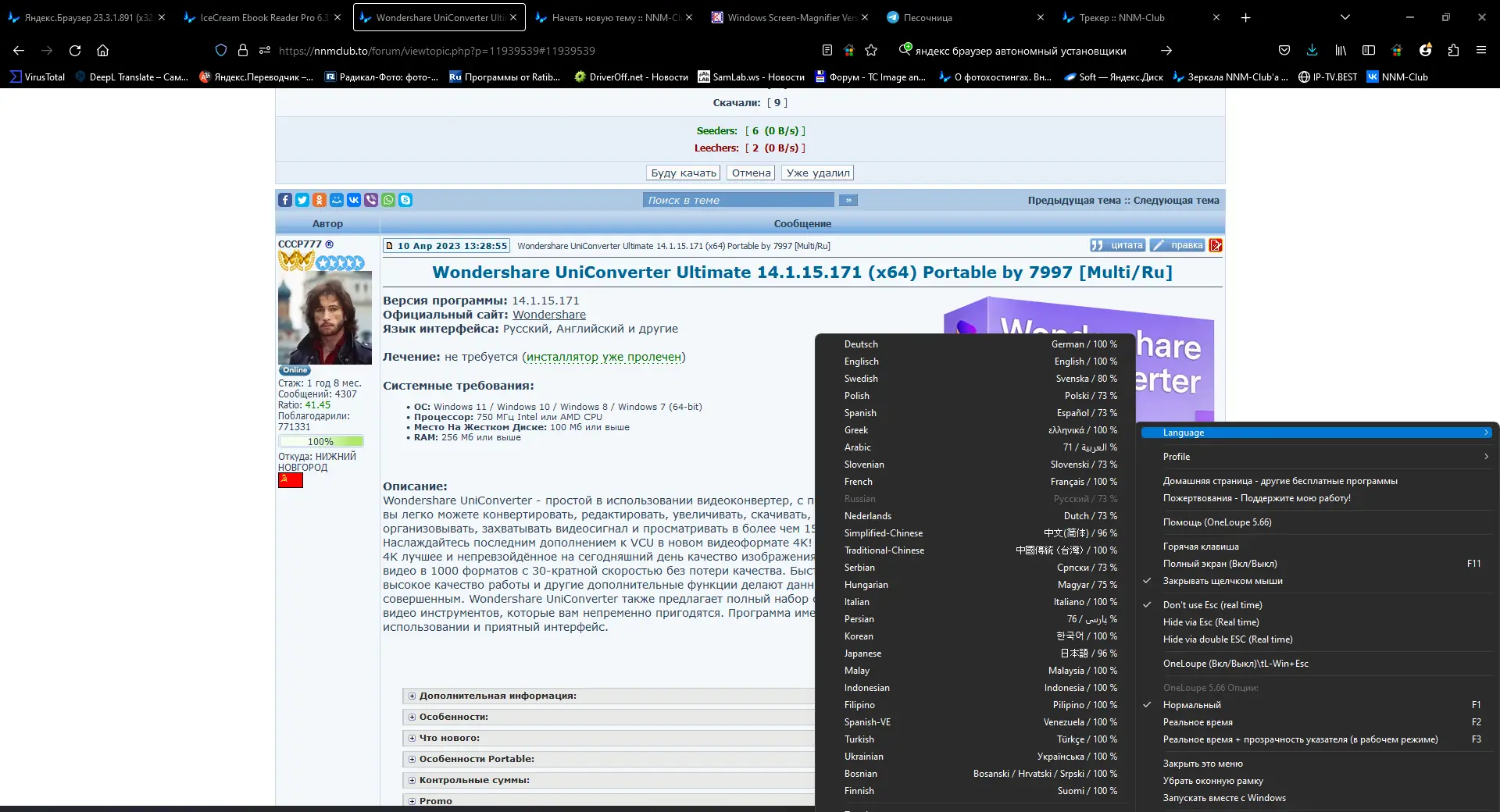The image size is (1500, 812).
Task: Expand "Контрольные суммы" spoiler
Action: coord(474,780)
